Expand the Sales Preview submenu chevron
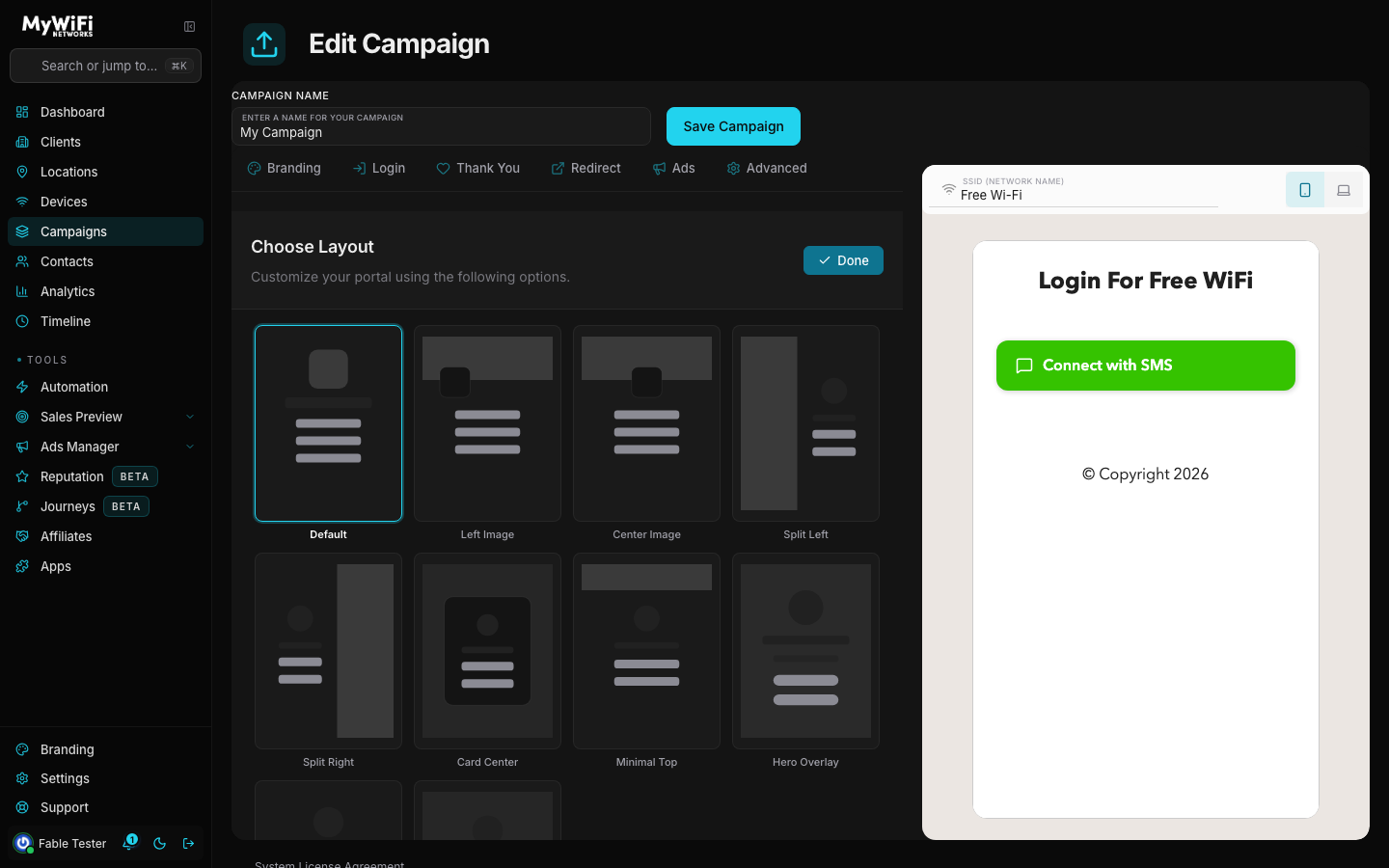1389x868 pixels. 190,417
